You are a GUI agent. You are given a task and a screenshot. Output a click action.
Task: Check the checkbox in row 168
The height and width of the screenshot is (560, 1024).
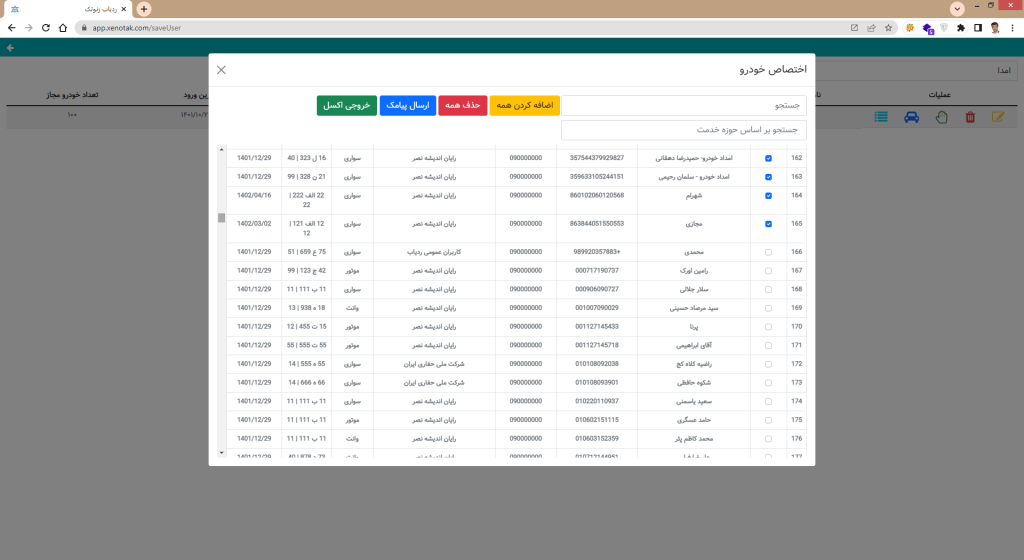[x=768, y=289]
